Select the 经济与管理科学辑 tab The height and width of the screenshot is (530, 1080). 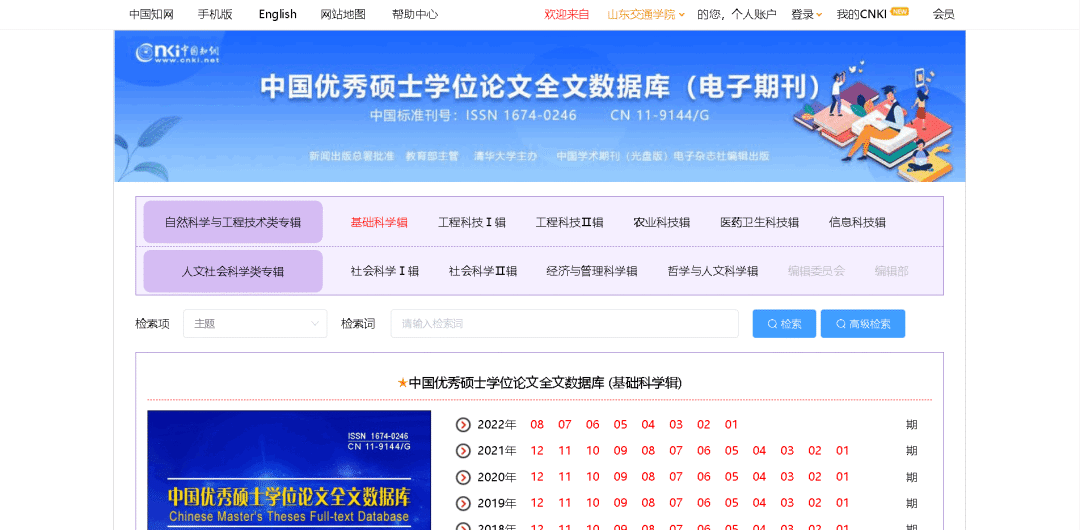[592, 271]
